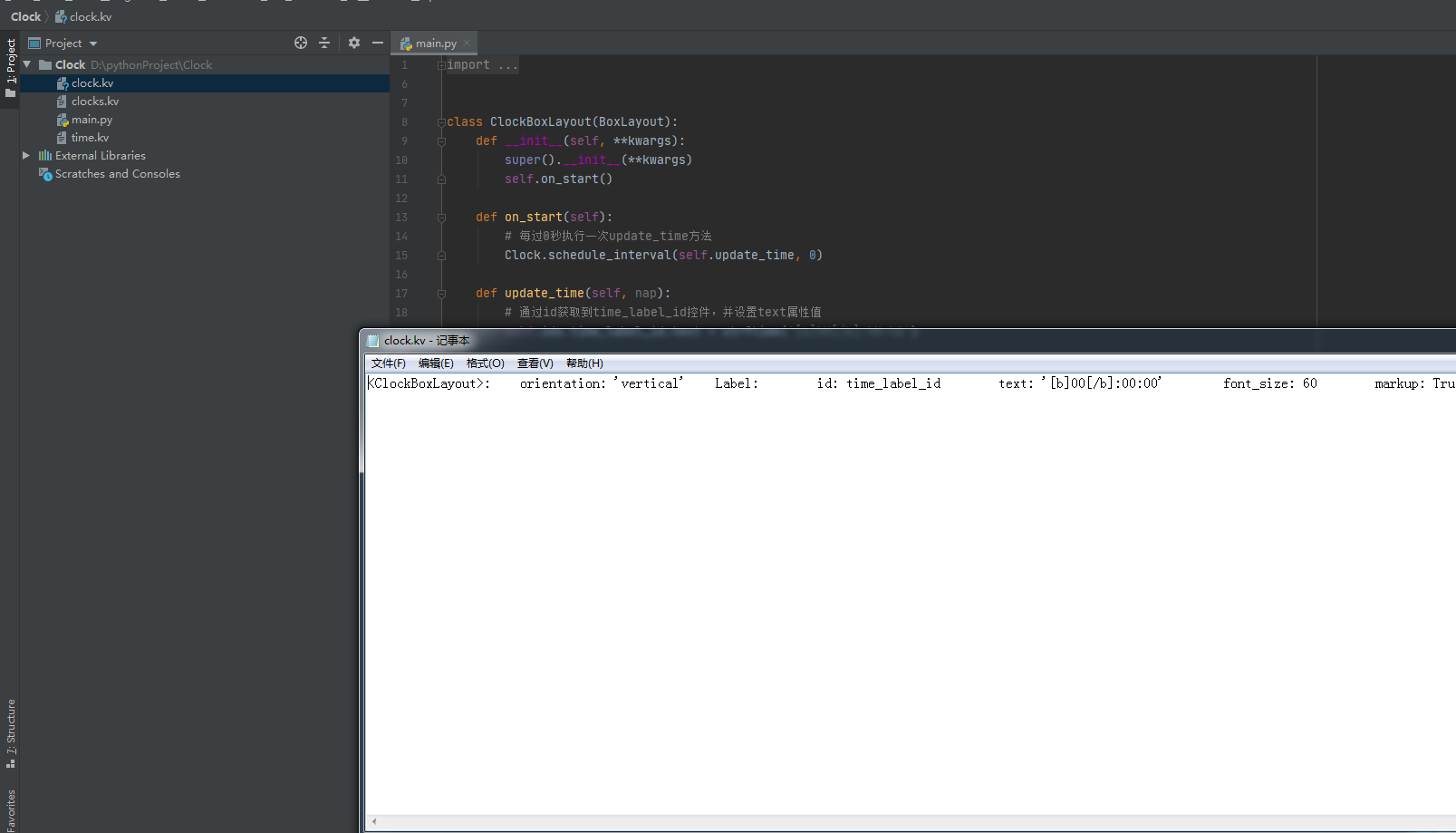
Task: Click Notepad horizontal scrollbar left arrow
Action: (x=374, y=822)
